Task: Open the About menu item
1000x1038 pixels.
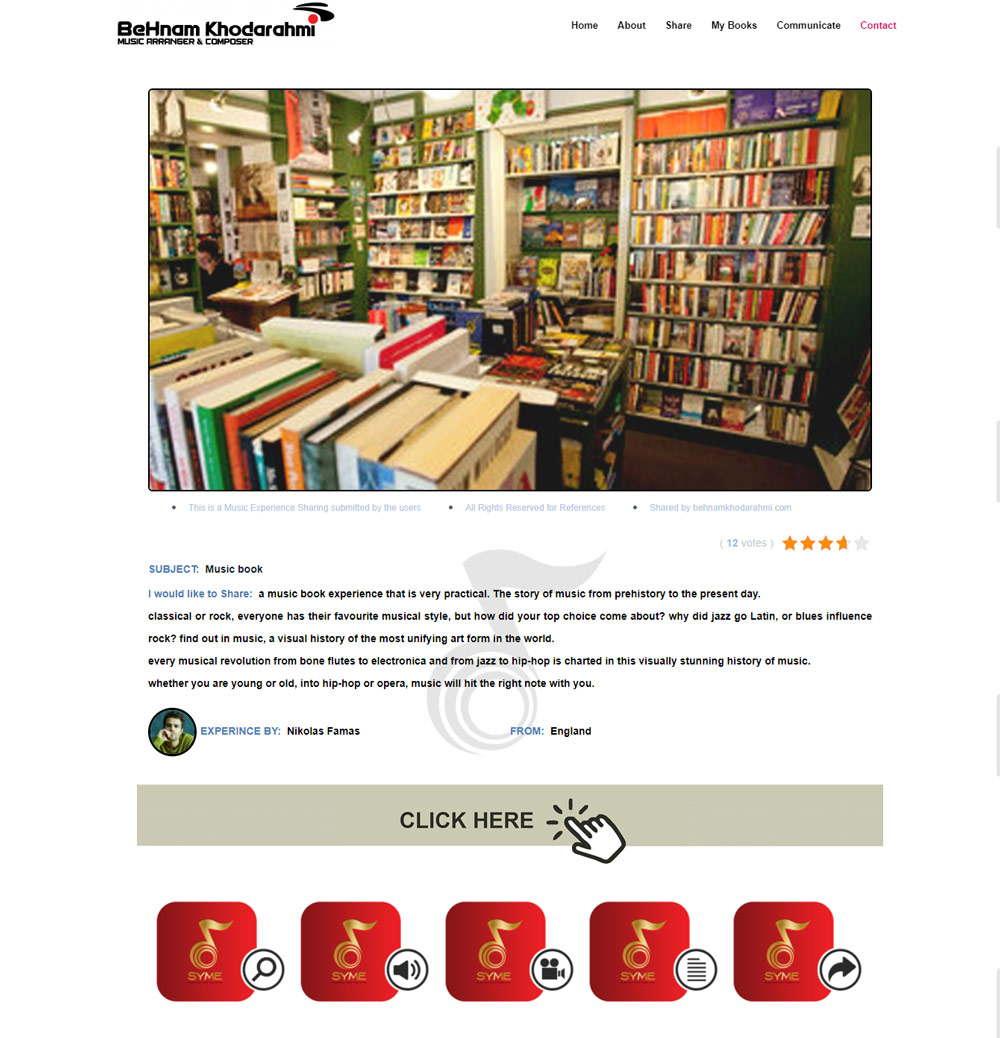Action: tap(631, 25)
